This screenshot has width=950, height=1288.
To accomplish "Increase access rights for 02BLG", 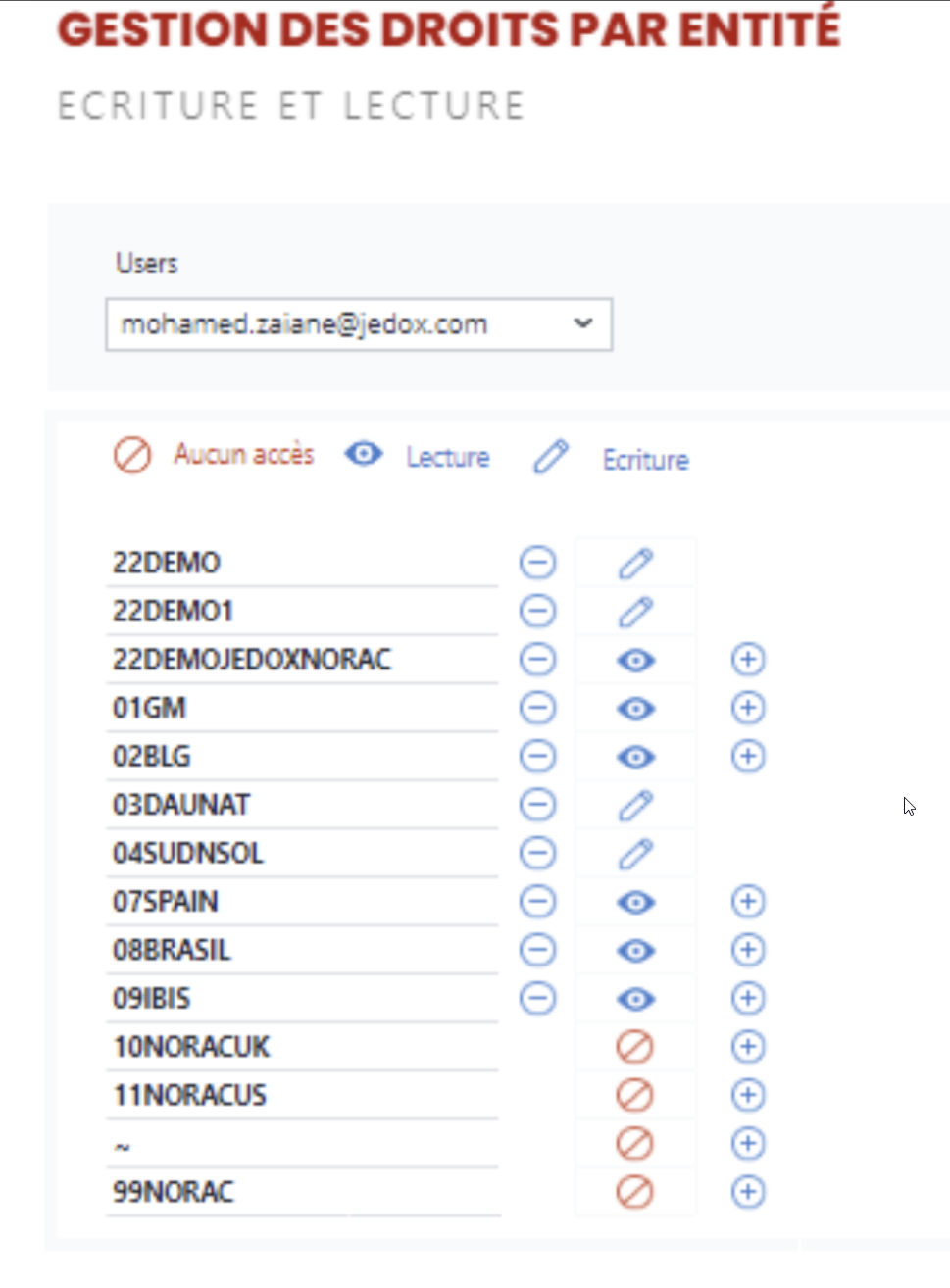I will click(x=748, y=757).
